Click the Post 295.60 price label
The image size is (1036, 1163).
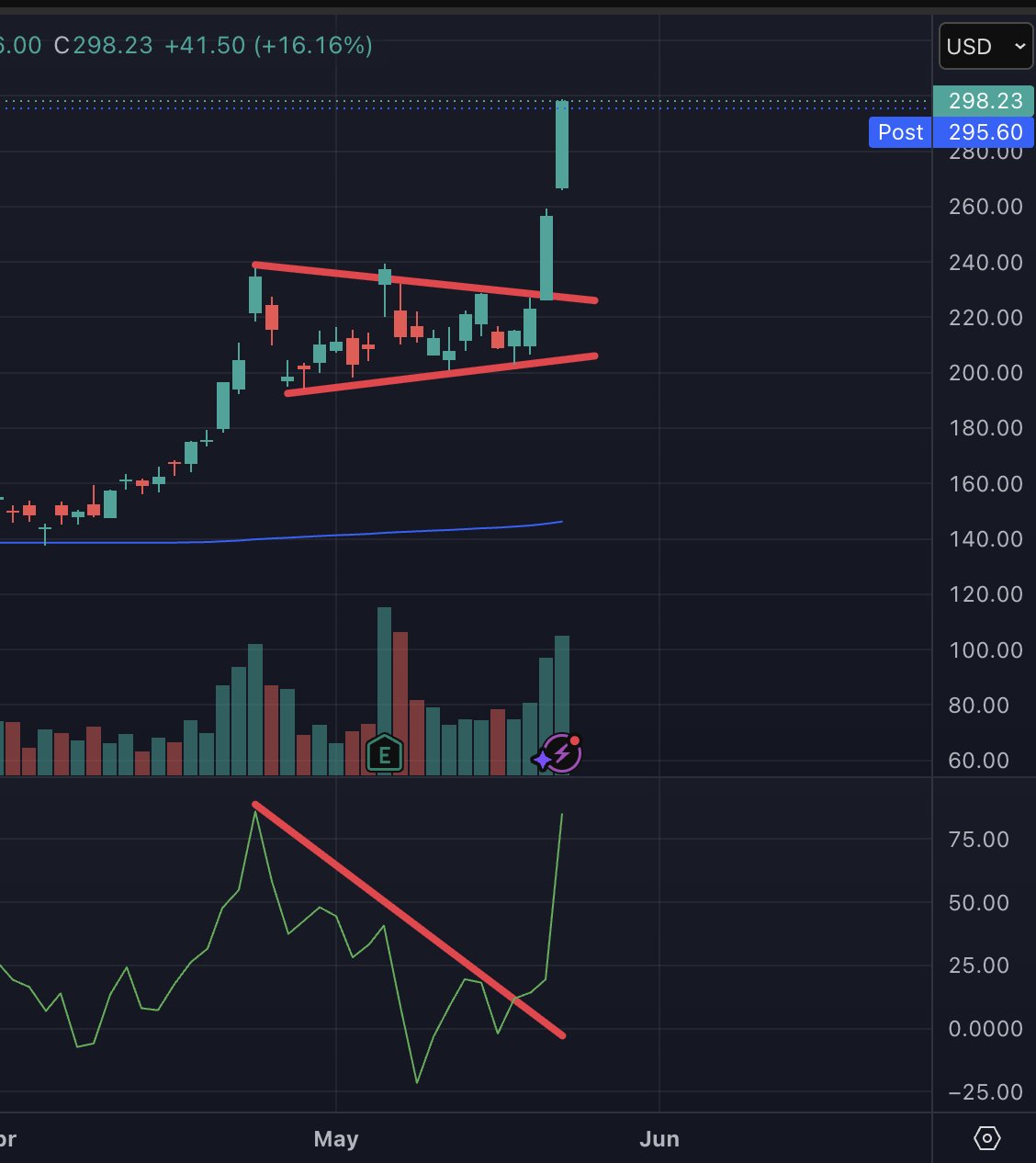click(x=952, y=132)
